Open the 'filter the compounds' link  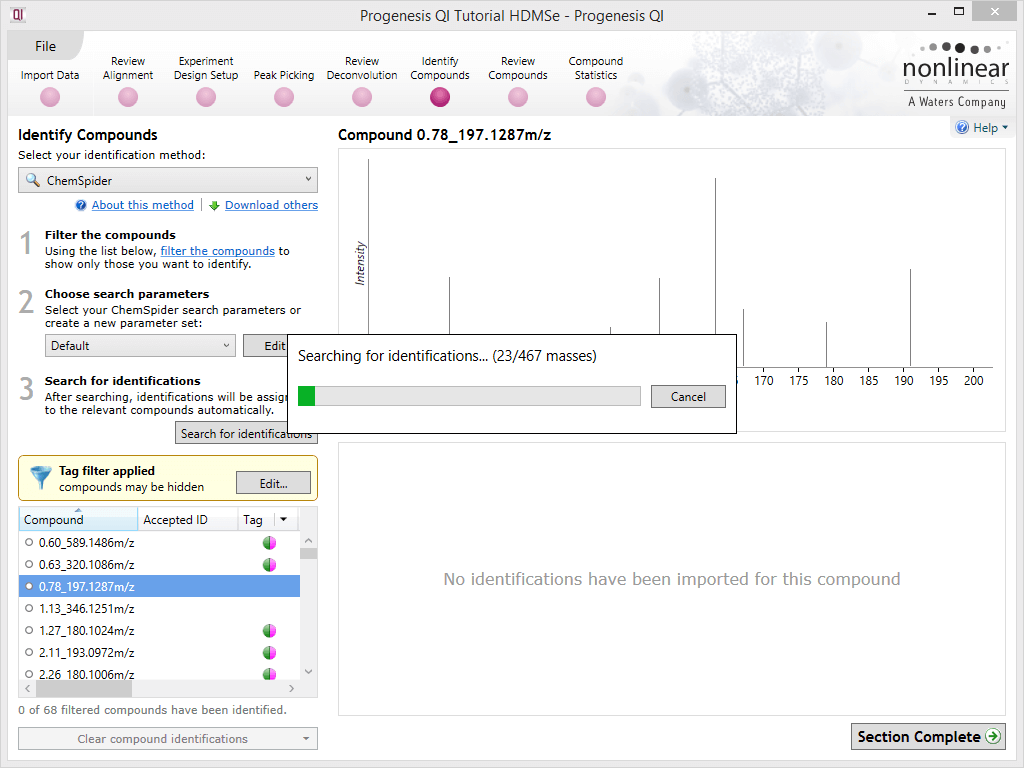[x=217, y=251]
